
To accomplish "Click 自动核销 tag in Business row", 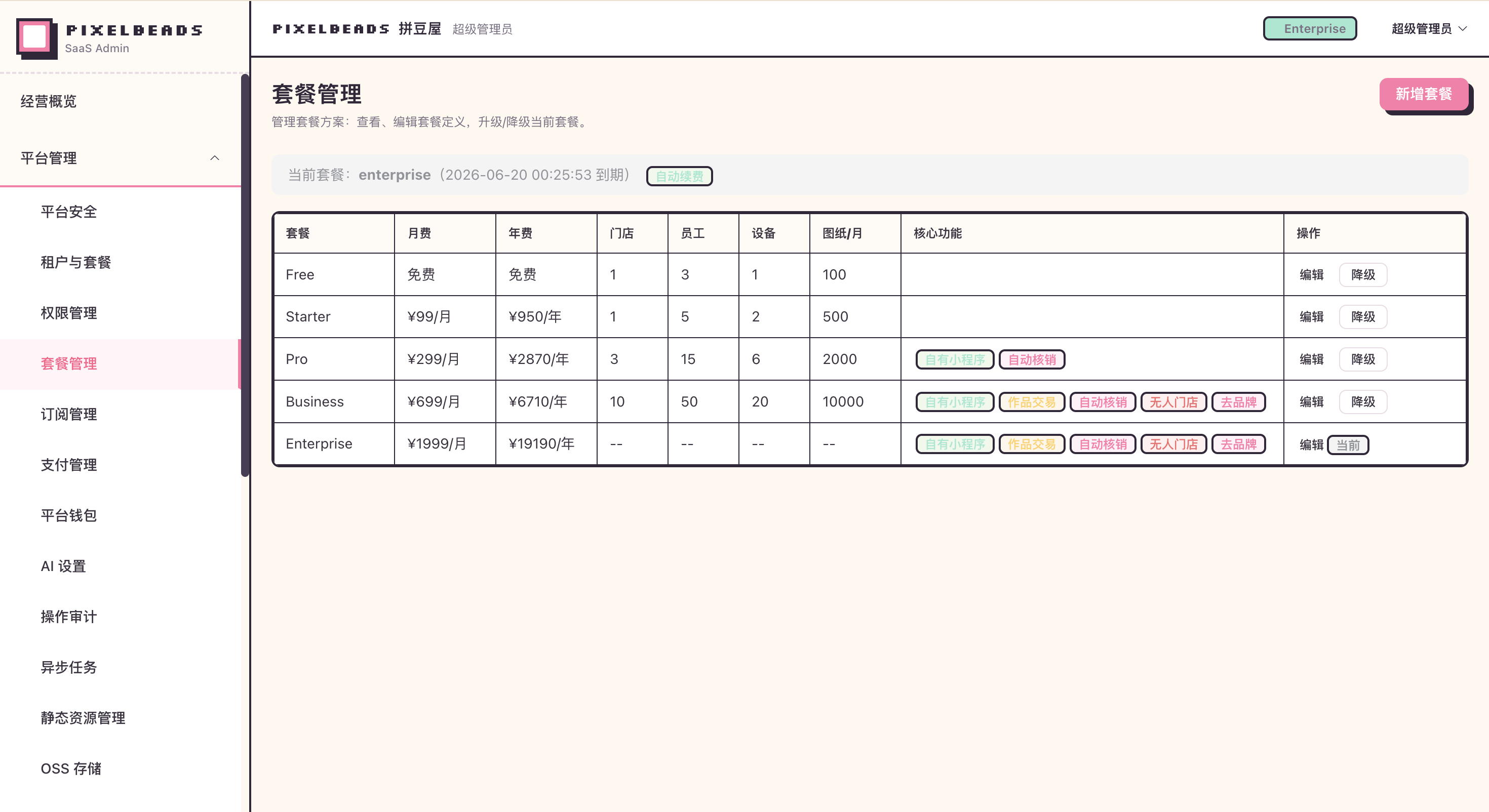I will pyautogui.click(x=1103, y=401).
